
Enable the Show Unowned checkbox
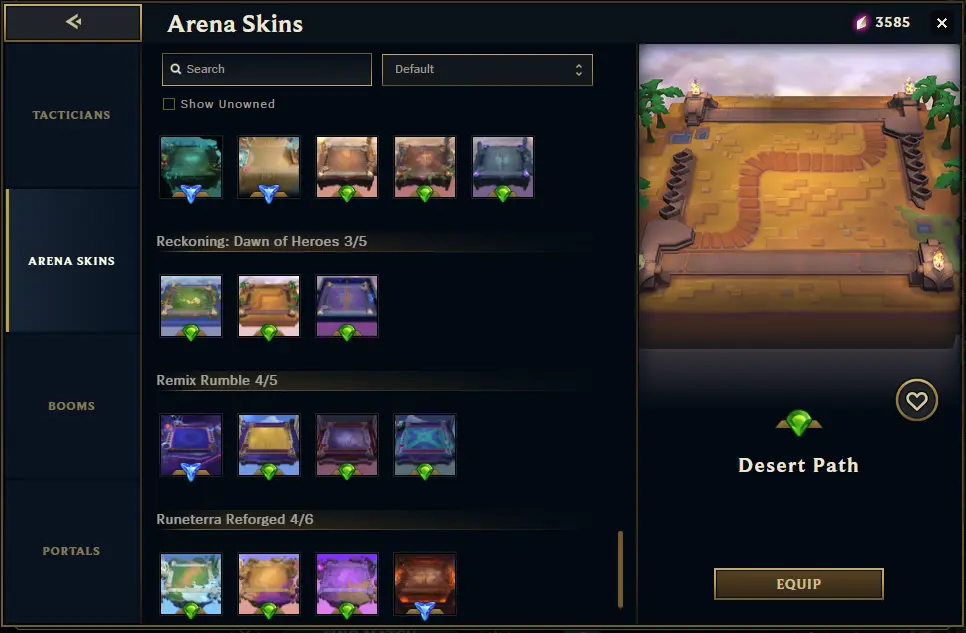pos(169,104)
